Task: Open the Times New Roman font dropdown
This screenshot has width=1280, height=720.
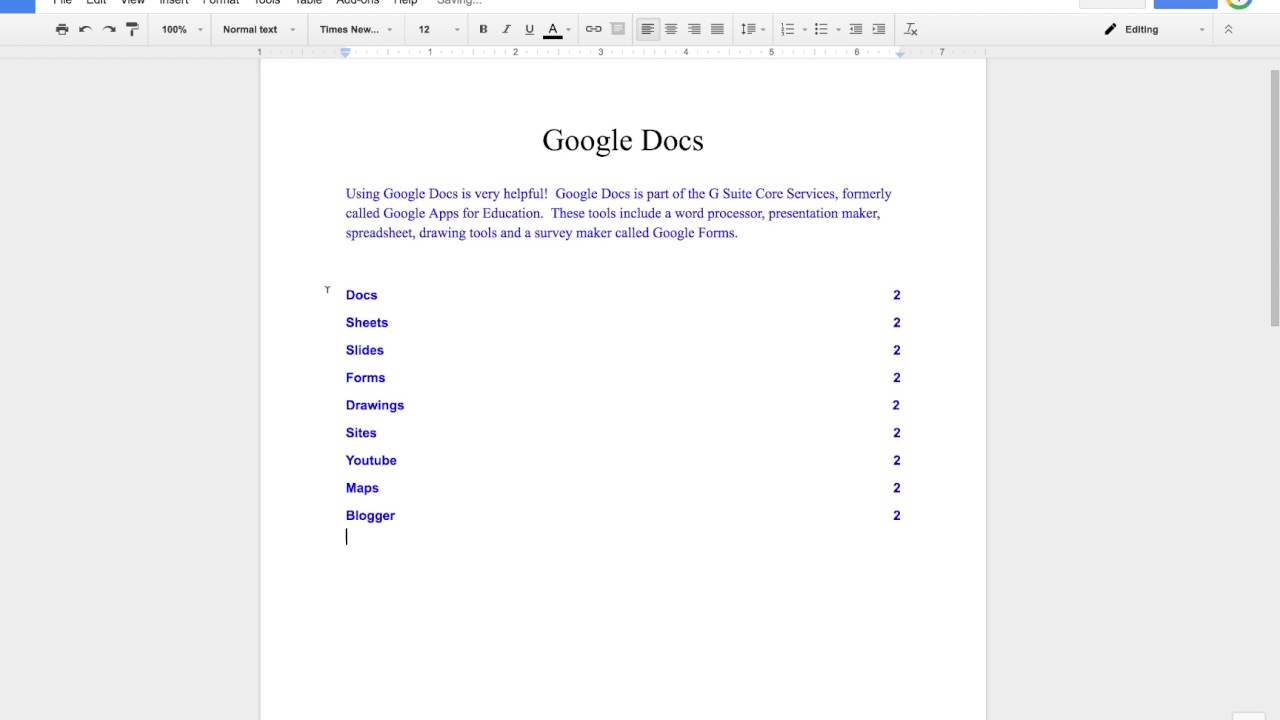Action: tap(355, 30)
